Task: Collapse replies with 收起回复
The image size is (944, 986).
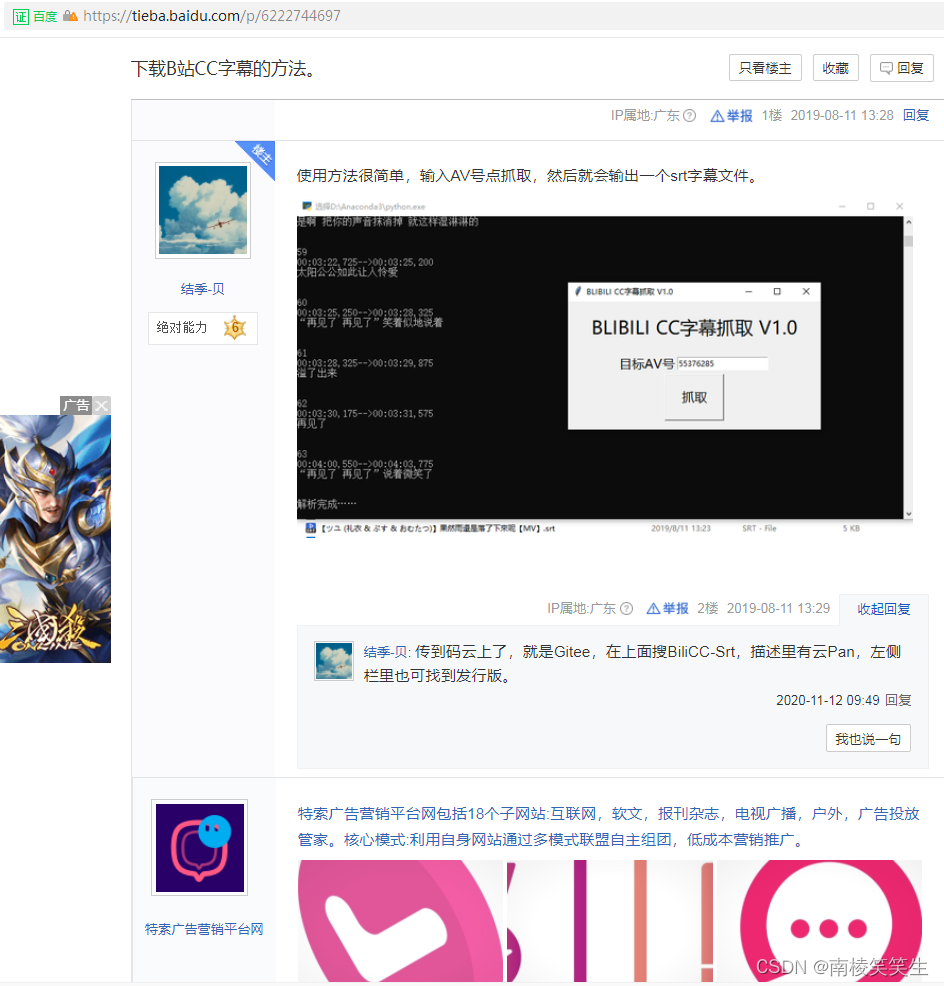Action: [x=884, y=609]
